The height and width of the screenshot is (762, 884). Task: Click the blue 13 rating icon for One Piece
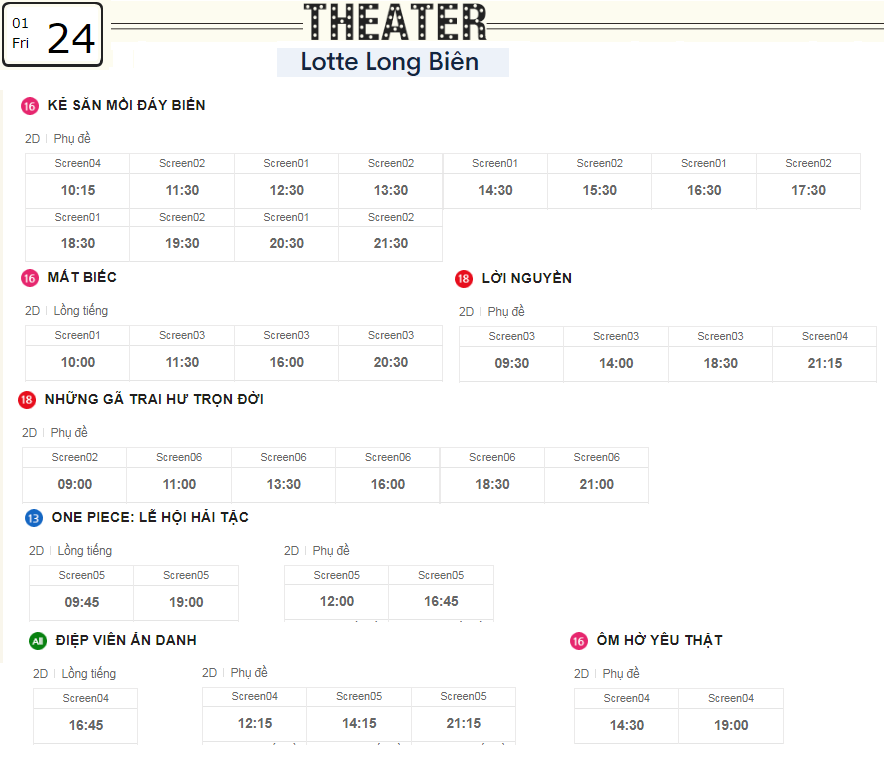pyautogui.click(x=34, y=518)
